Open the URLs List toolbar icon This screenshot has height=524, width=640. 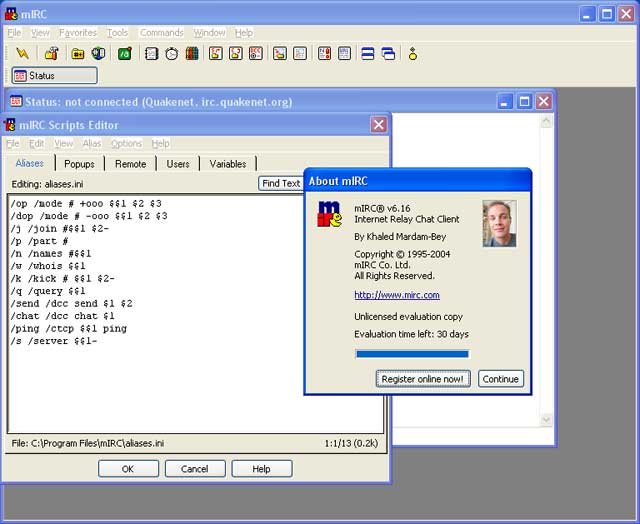point(344,53)
